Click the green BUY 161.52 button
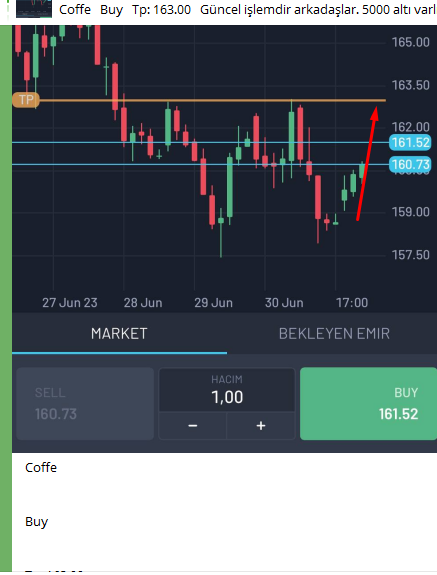This screenshot has height=575, width=437. (x=368, y=403)
